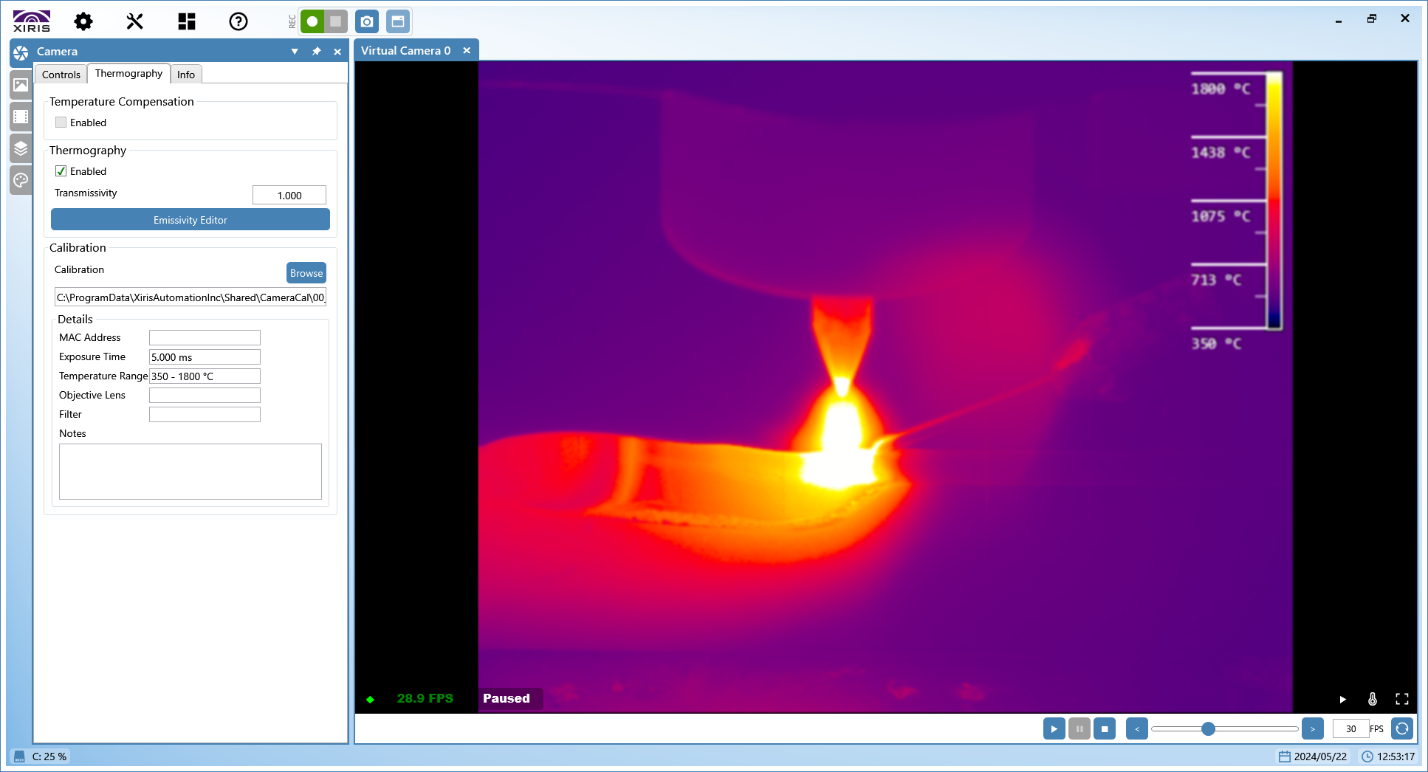Click the clock time 12:53:17

point(1395,756)
